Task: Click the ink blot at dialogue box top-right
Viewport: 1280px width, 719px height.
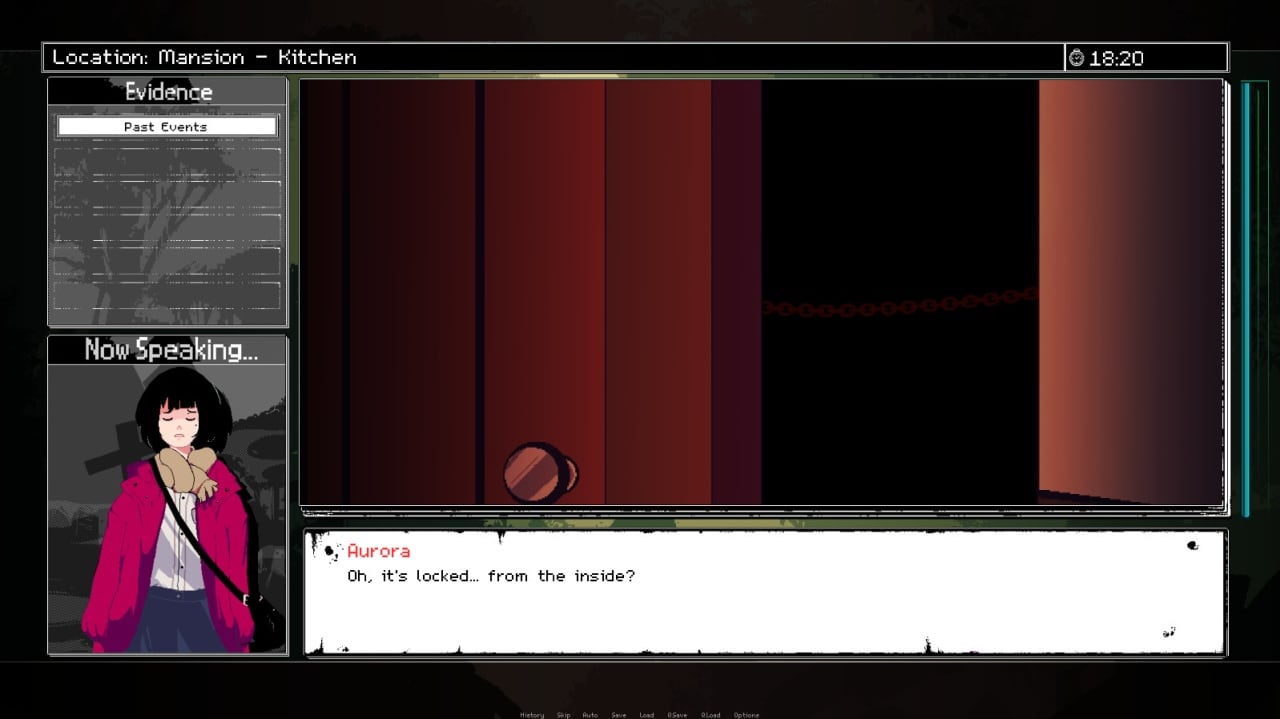Action: [x=1192, y=546]
